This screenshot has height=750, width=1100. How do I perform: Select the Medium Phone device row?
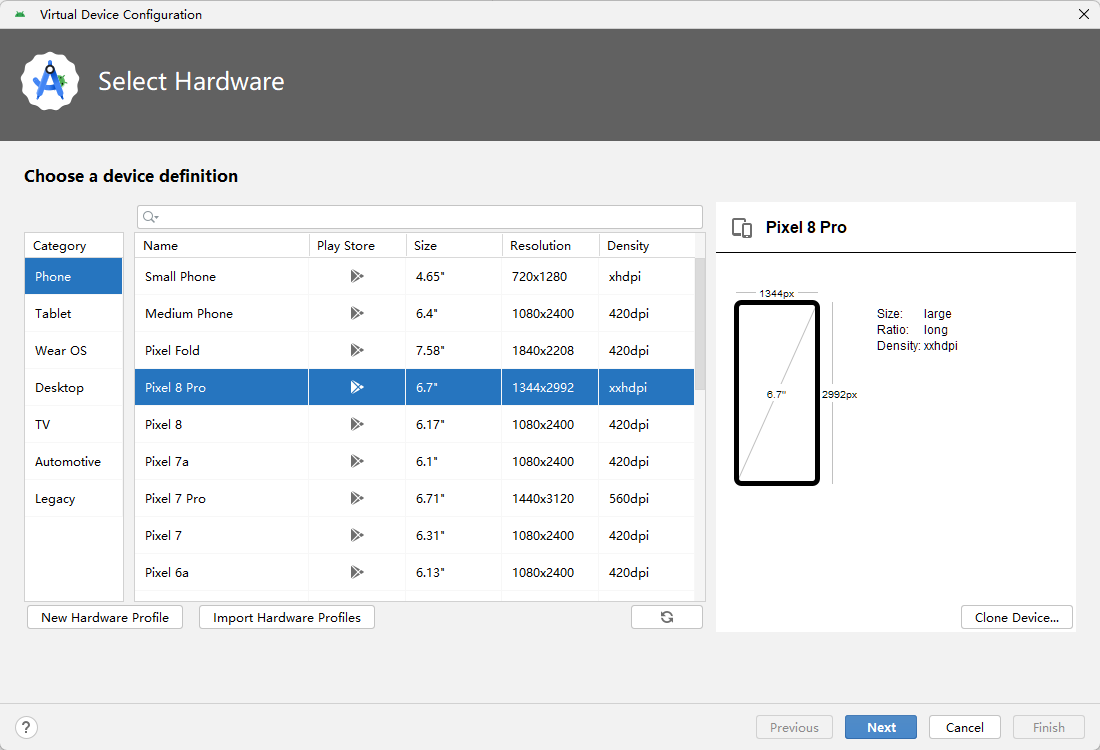pyautogui.click(x=415, y=314)
